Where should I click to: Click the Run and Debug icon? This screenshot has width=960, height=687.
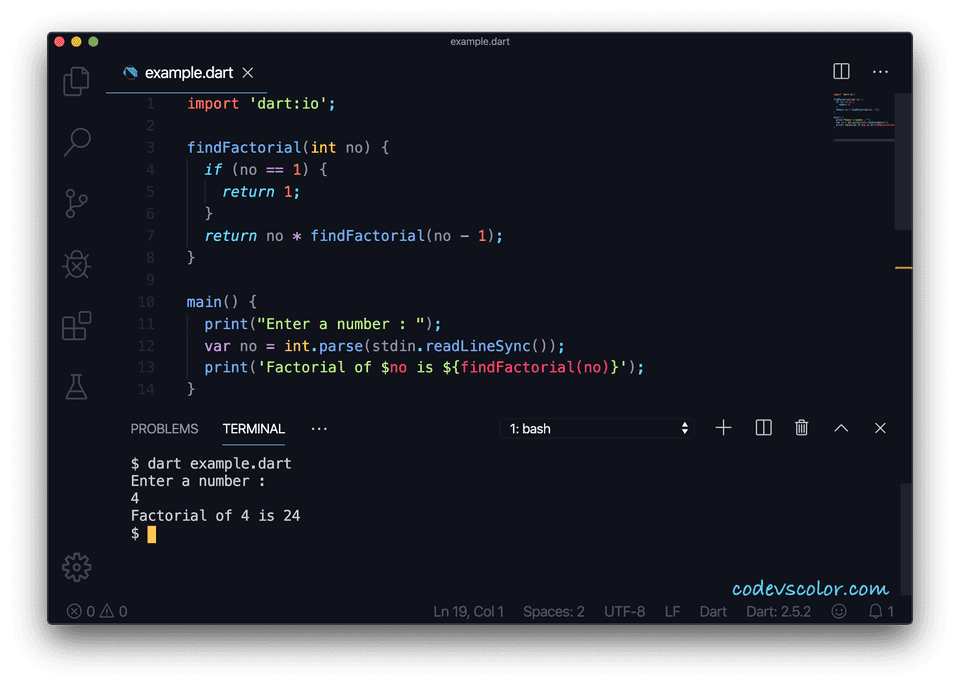(76, 265)
